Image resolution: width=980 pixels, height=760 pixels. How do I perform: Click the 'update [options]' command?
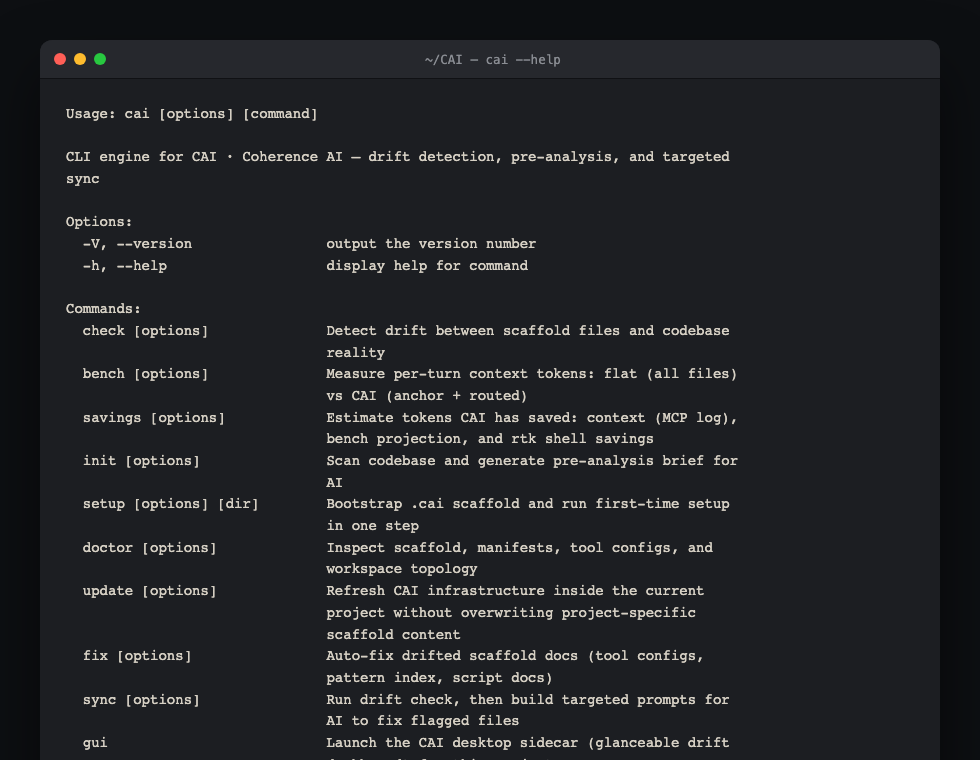pos(150,591)
